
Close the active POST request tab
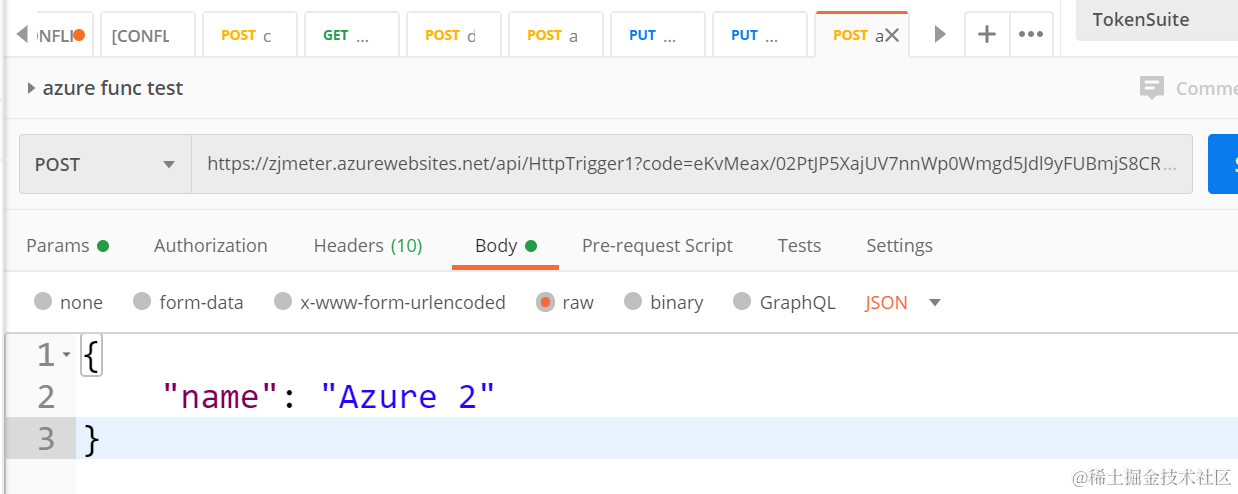[x=892, y=35]
